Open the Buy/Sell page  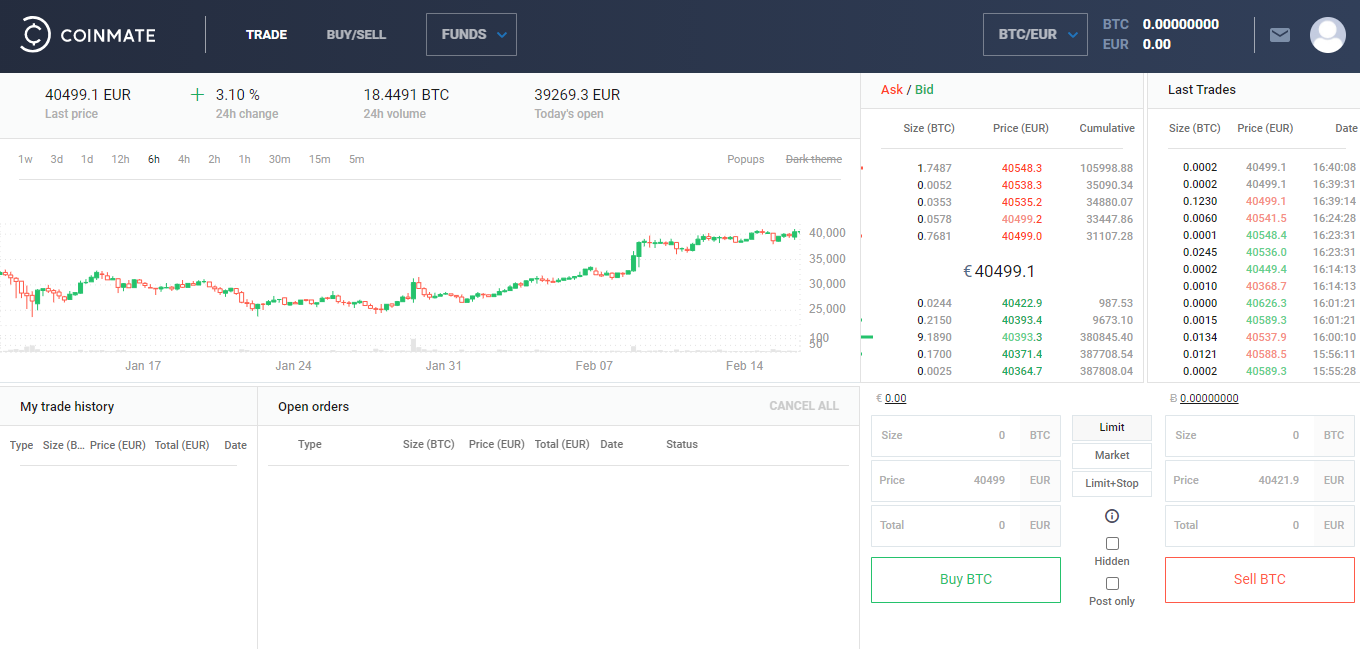(x=356, y=35)
